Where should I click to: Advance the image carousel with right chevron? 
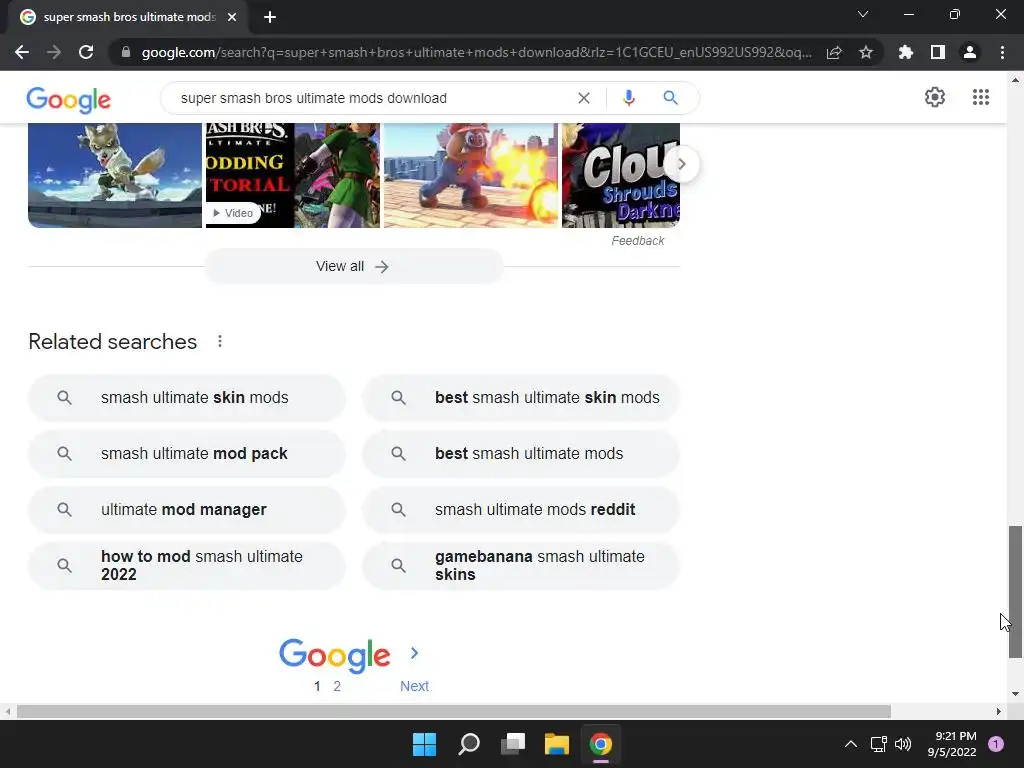pos(682,164)
